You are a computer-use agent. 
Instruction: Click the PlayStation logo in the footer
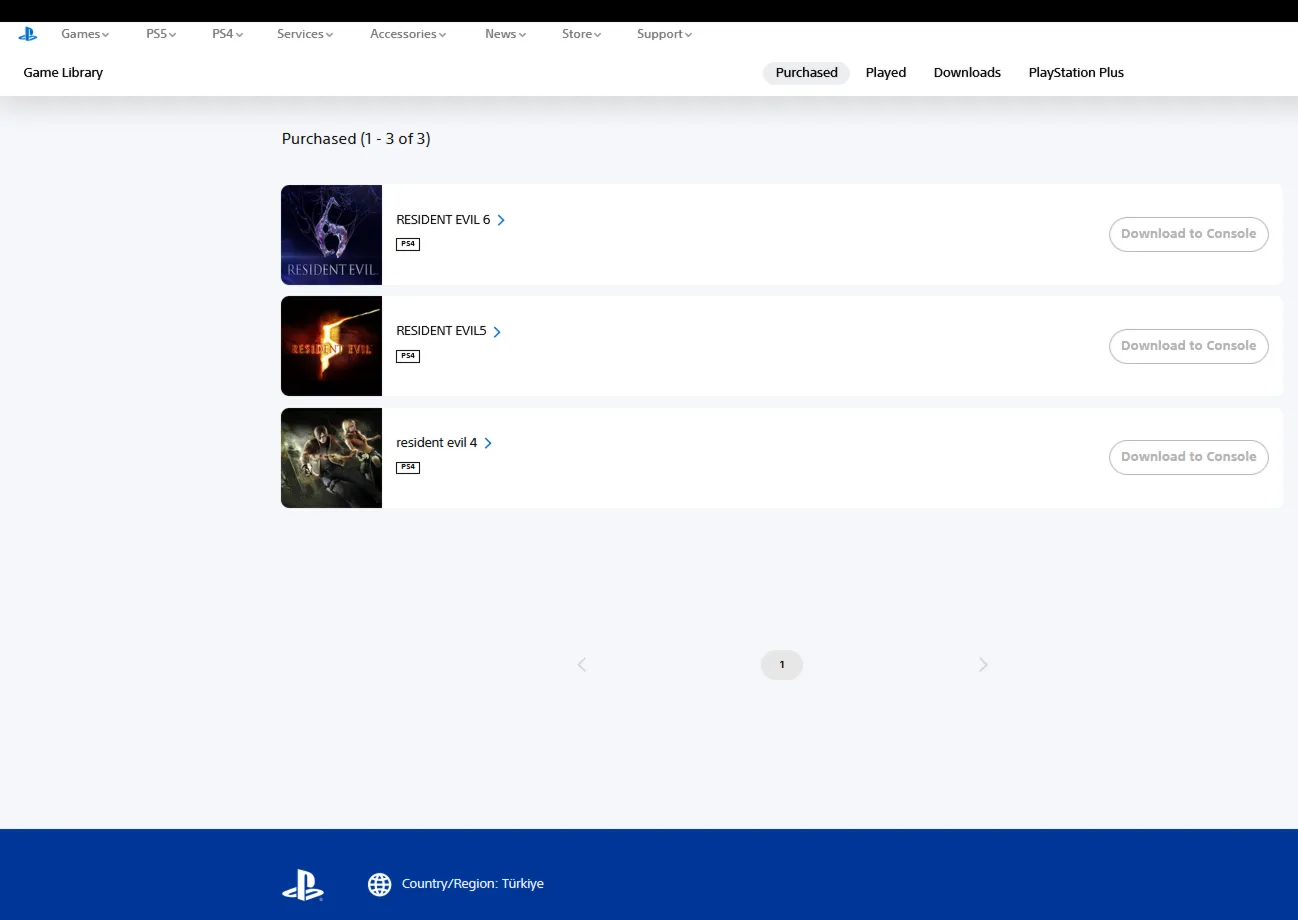302,885
